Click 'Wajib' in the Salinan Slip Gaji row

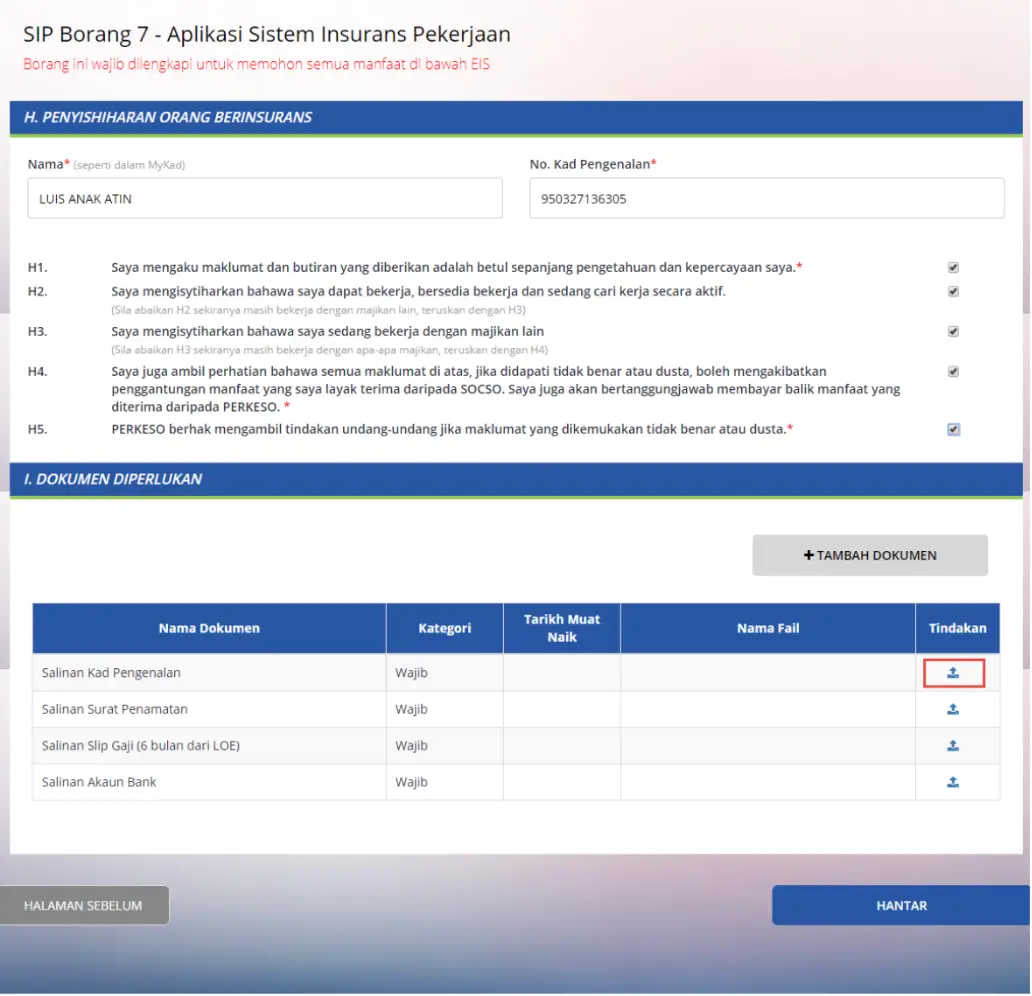tap(411, 745)
